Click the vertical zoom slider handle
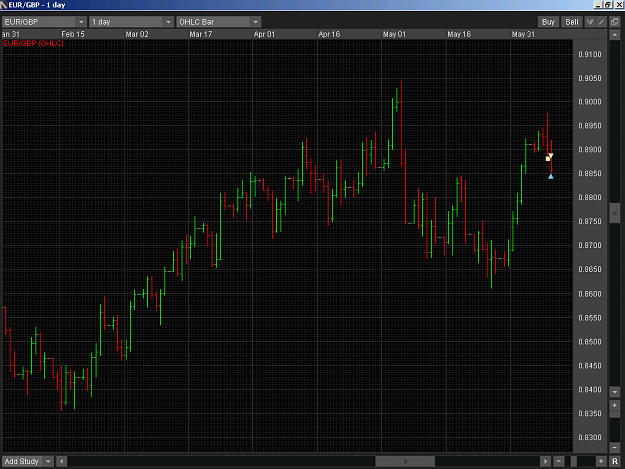 [615, 415]
